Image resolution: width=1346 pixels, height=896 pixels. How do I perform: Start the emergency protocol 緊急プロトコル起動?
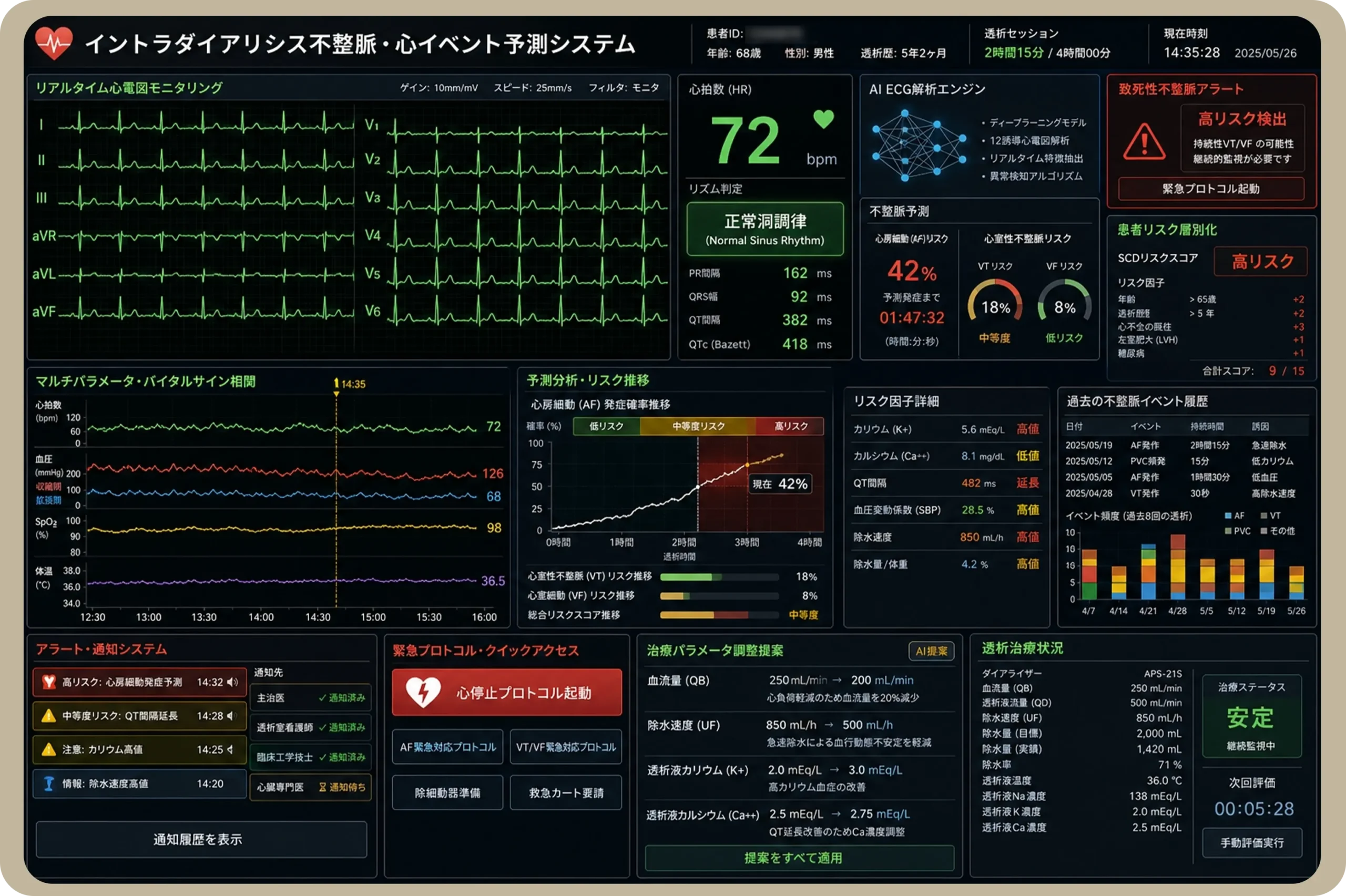tap(1211, 189)
